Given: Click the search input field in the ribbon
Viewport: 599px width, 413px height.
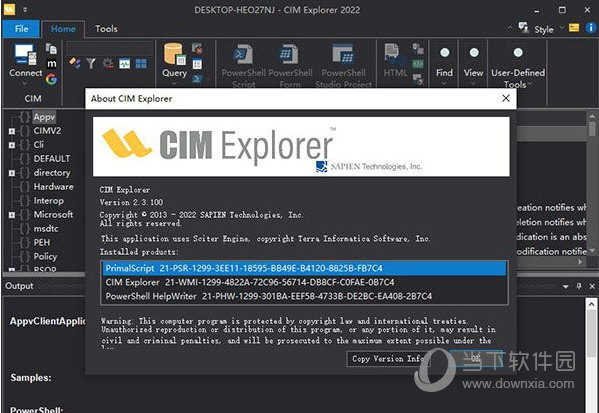Looking at the screenshot, I should tap(110, 49).
